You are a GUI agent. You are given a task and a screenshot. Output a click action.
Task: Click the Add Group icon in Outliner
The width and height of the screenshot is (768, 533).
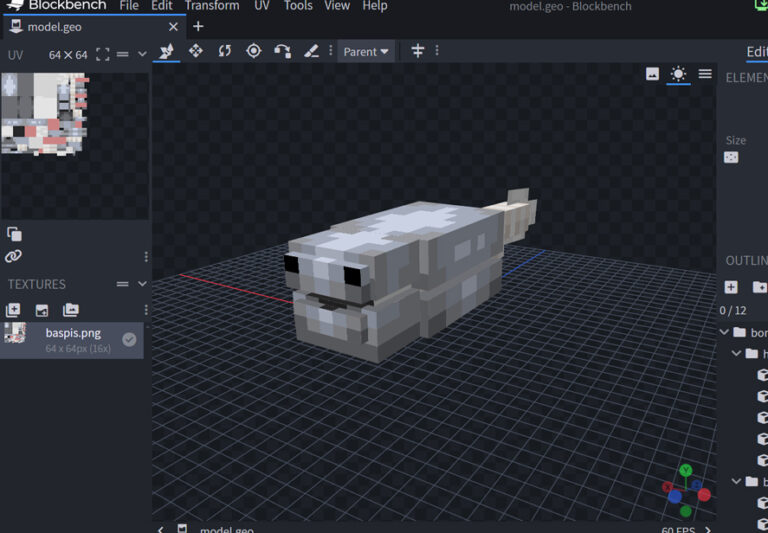tap(759, 288)
